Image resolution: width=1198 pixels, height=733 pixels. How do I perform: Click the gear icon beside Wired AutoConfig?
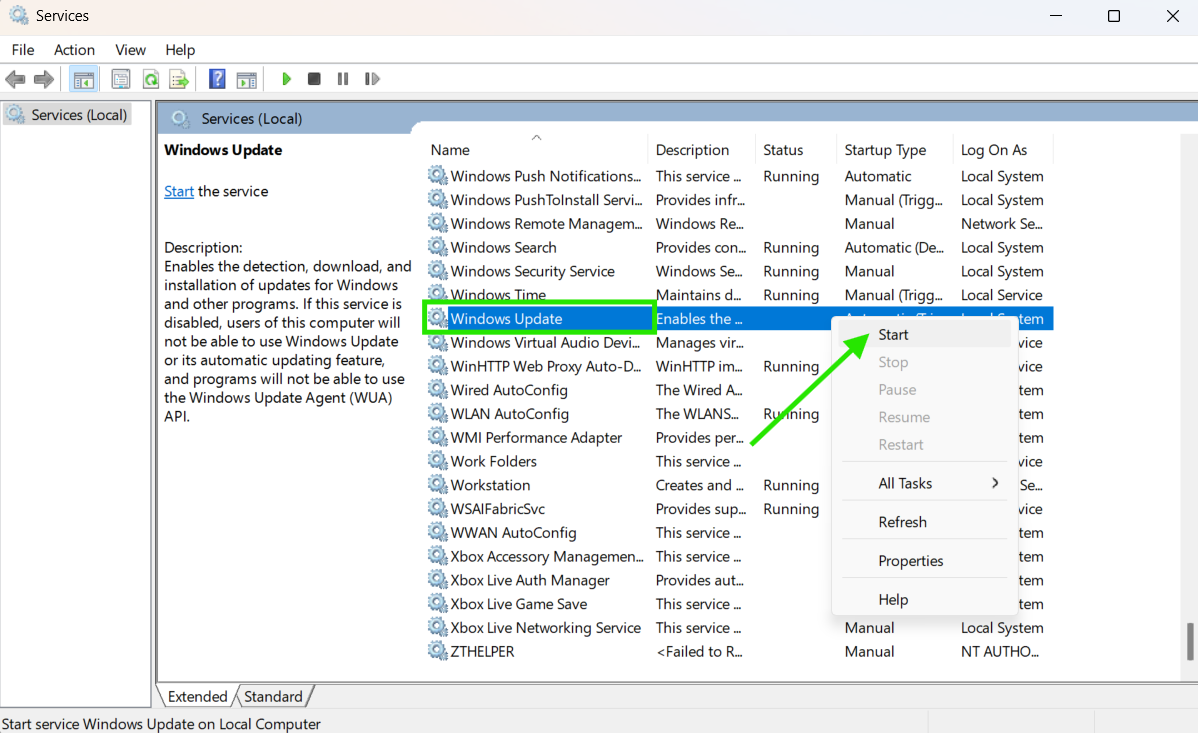point(437,390)
